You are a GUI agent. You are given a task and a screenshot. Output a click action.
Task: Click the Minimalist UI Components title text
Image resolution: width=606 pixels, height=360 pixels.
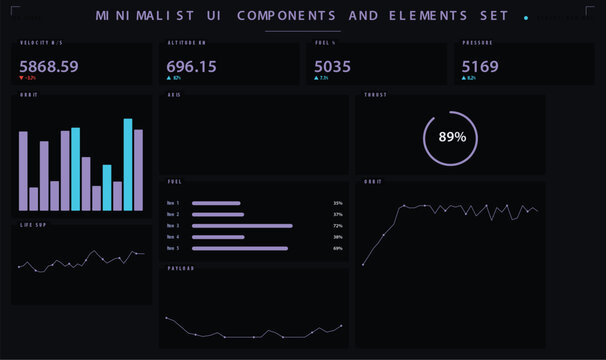(302, 16)
